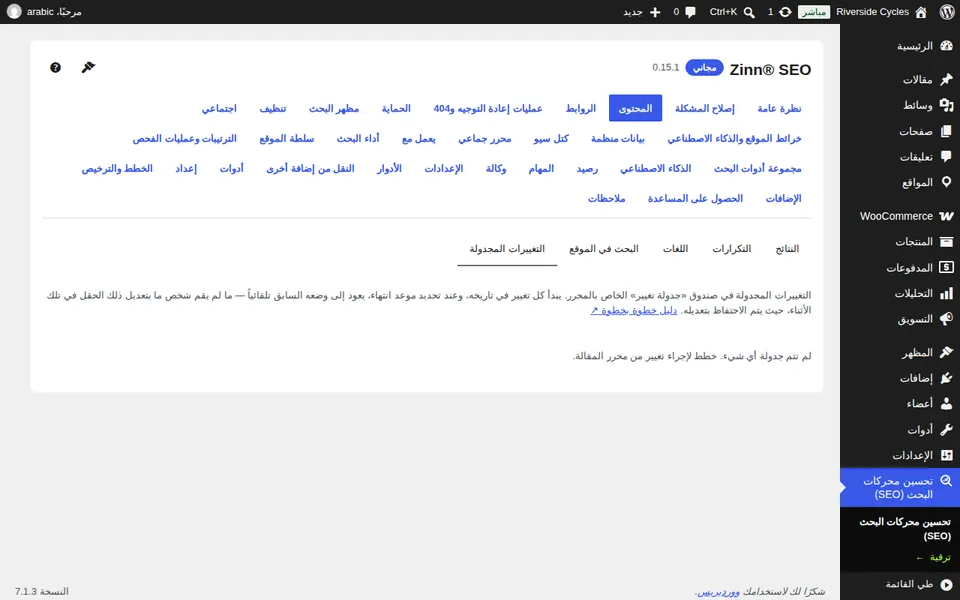Switch to the اللغات sub-tab
The image size is (960, 600).
(x=675, y=249)
